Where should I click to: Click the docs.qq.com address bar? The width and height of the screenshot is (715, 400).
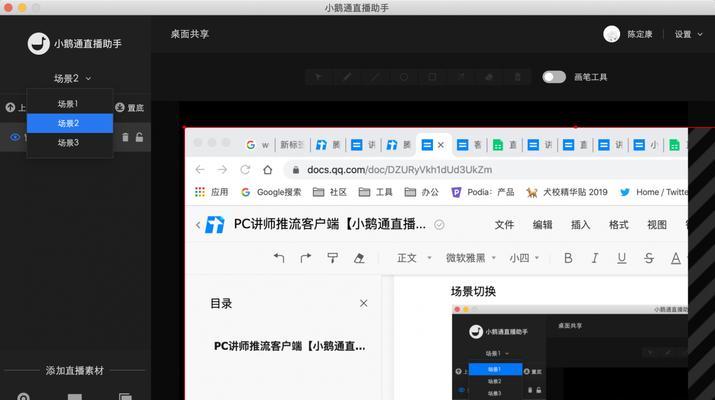pos(486,170)
